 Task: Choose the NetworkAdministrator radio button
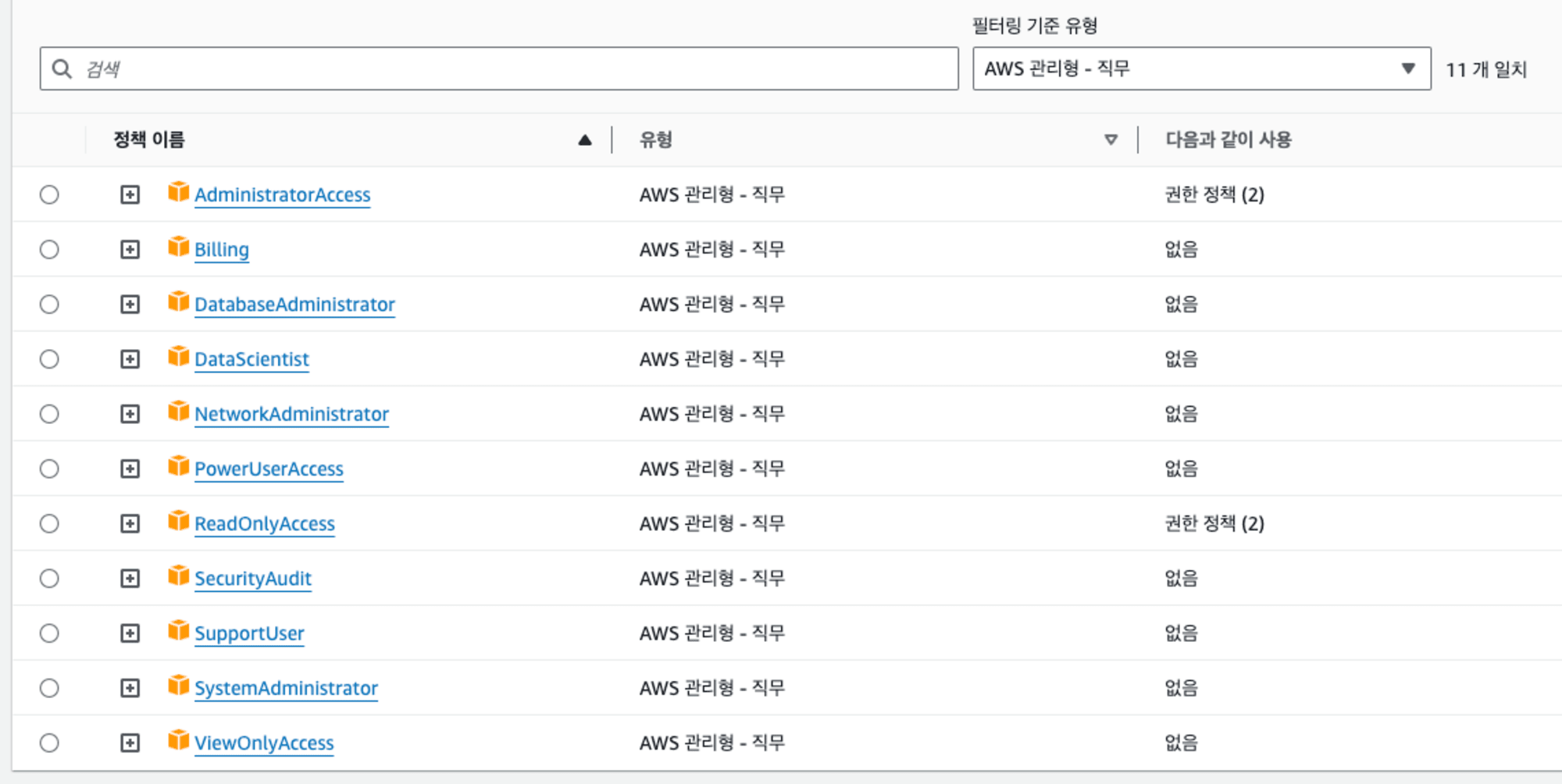pos(49,414)
